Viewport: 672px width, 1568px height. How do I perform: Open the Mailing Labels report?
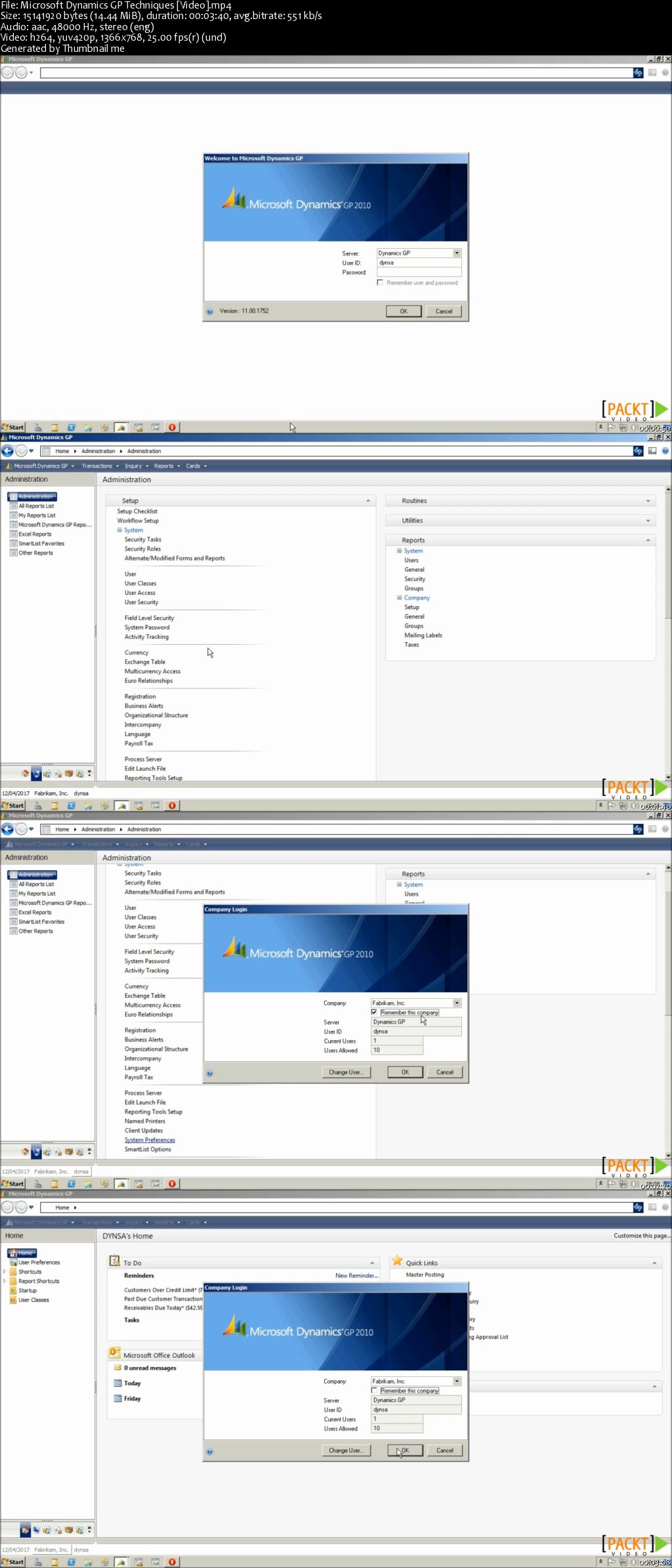[x=423, y=635]
